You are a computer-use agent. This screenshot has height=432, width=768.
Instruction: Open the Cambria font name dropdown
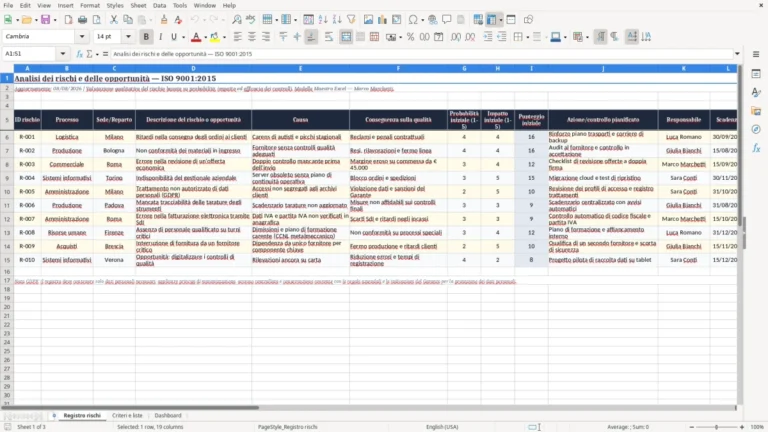click(x=82, y=36)
